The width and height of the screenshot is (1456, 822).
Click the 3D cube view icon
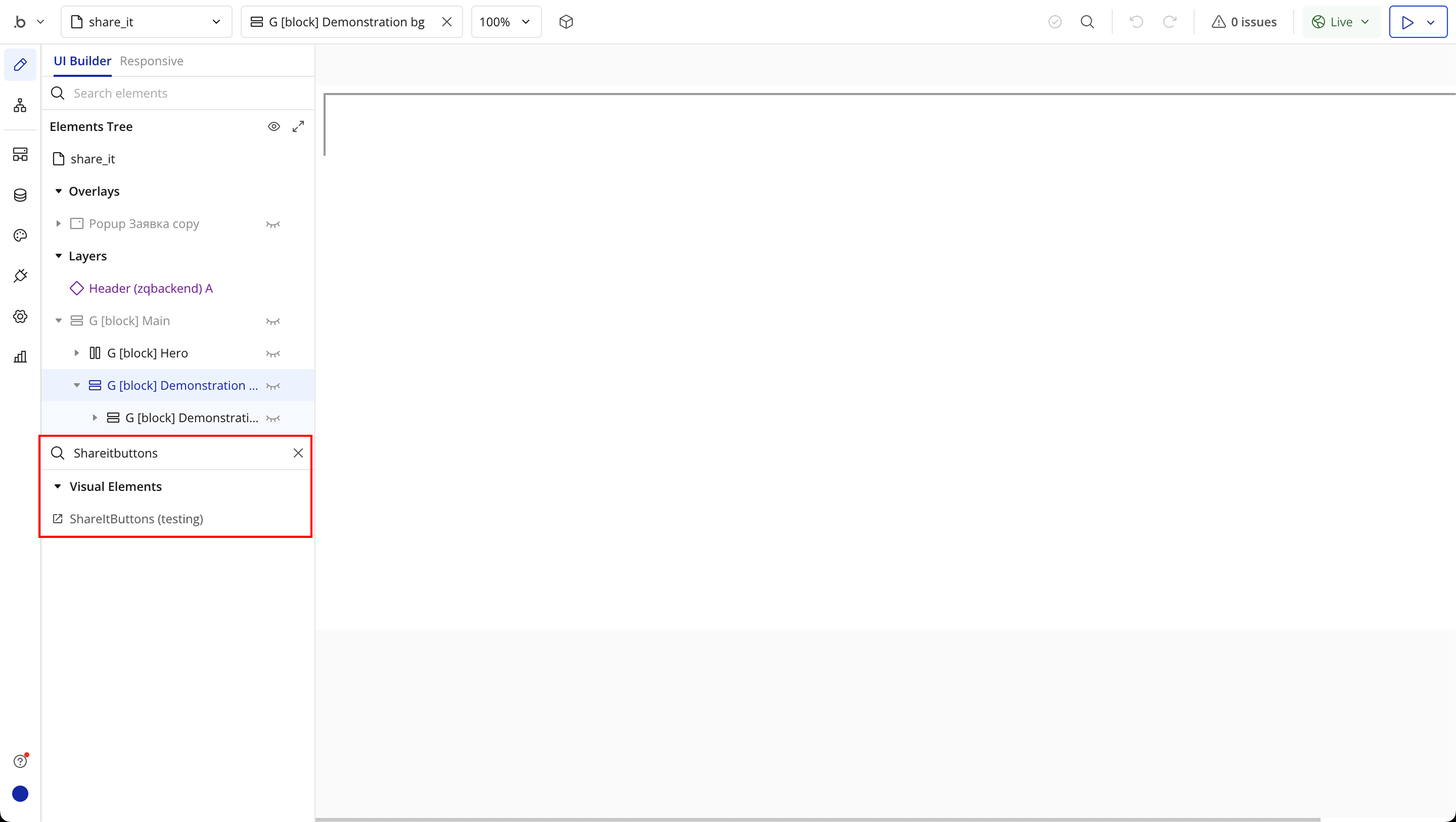tap(566, 22)
